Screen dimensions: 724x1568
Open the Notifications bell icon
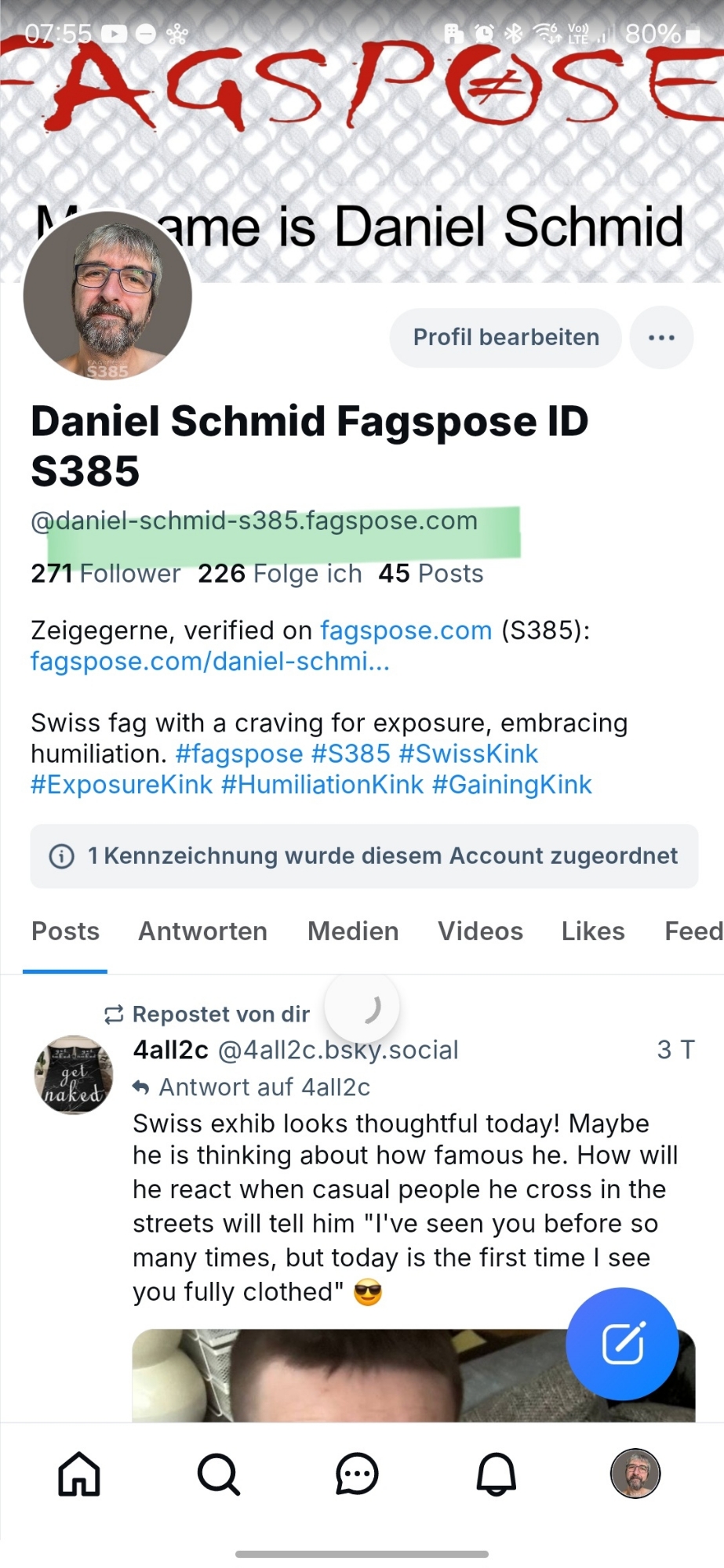click(x=497, y=1474)
